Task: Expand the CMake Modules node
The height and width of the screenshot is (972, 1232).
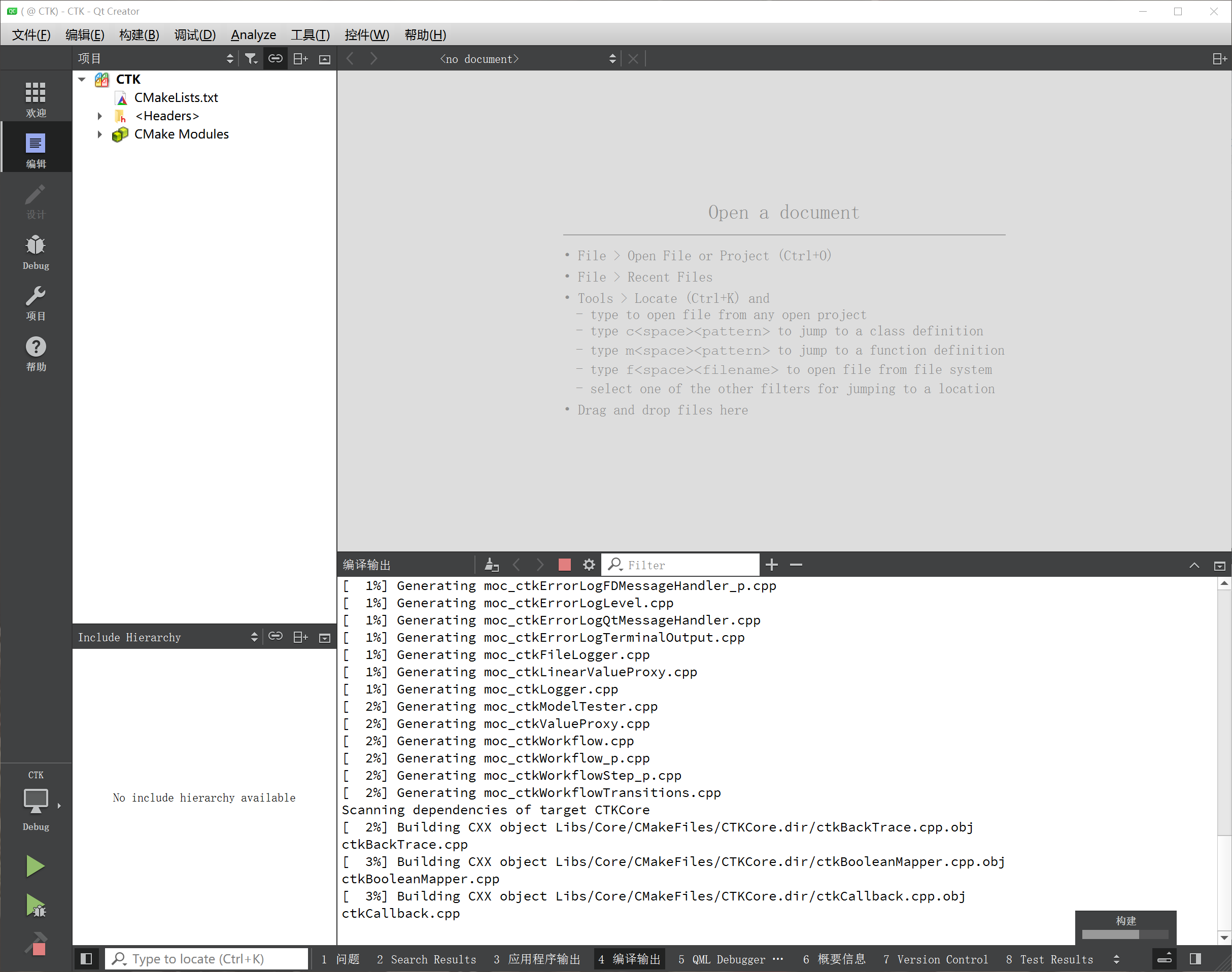Action: tap(99, 134)
